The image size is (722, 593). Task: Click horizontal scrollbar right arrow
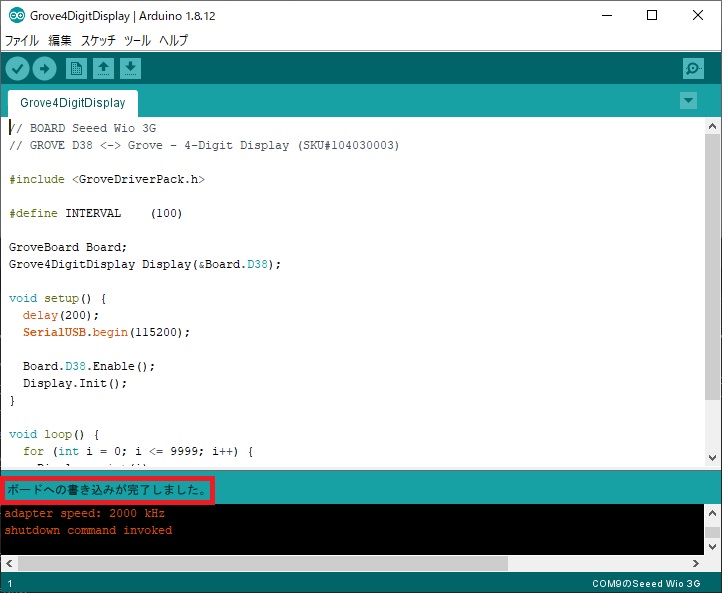pos(696,563)
